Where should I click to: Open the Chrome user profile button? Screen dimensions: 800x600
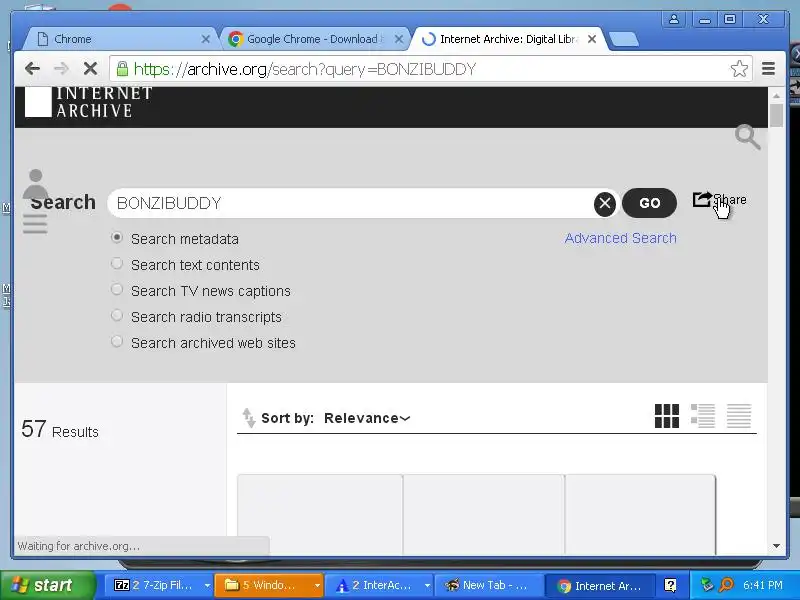click(673, 19)
